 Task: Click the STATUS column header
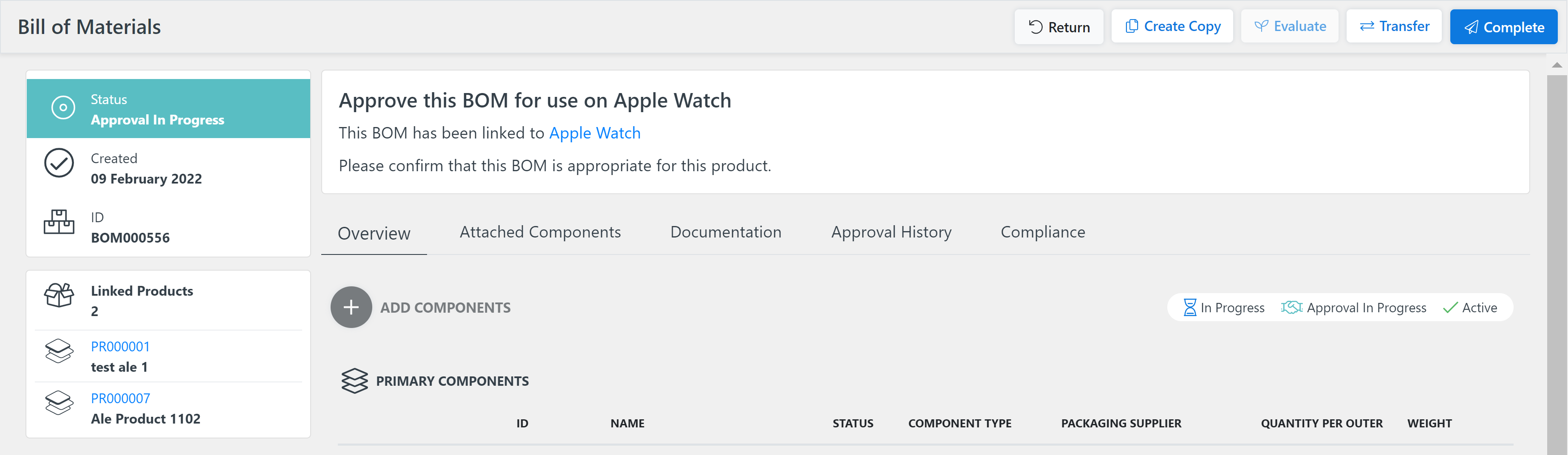click(x=853, y=424)
